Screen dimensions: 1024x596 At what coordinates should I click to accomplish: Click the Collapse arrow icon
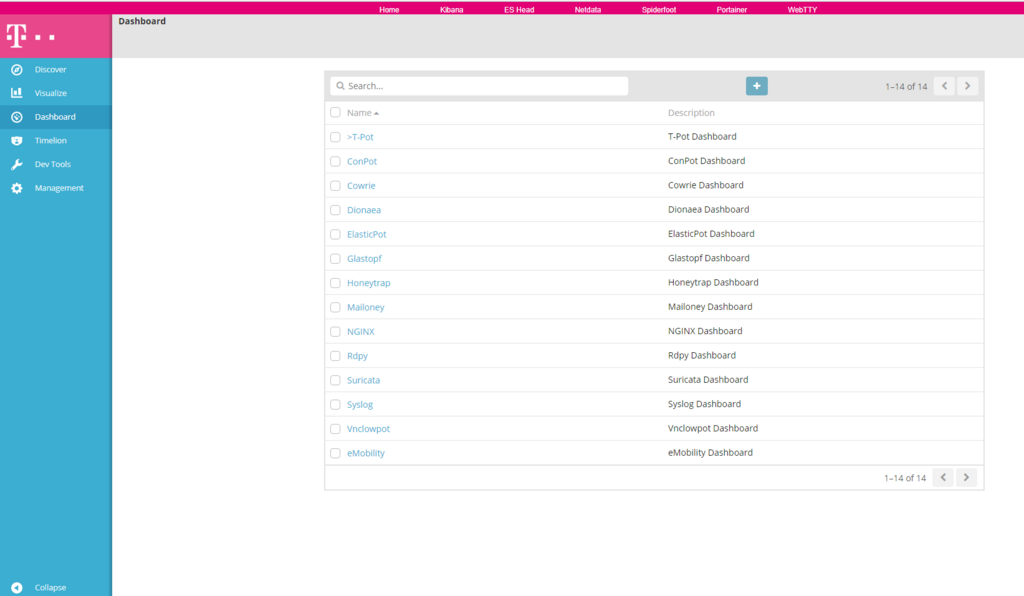tap(17, 588)
